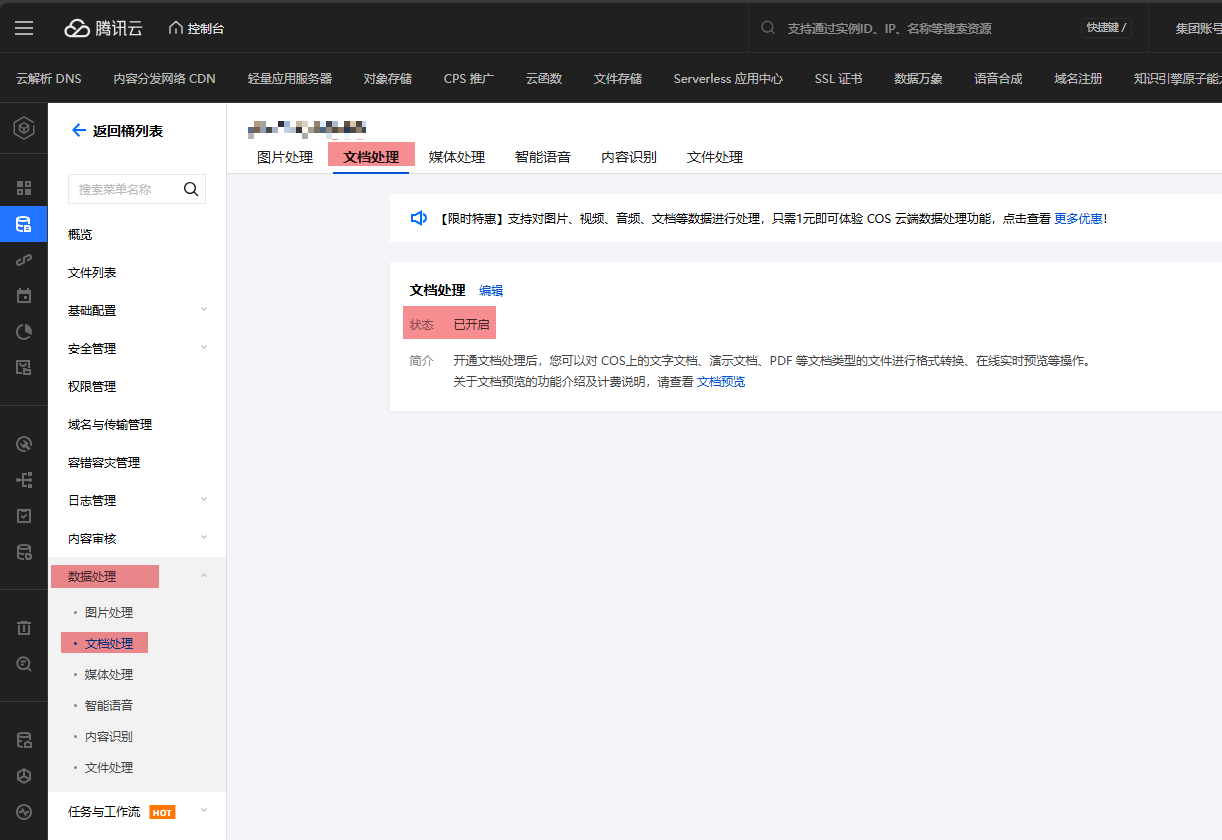Collapse the 数据处理 section
The image size is (1222, 840).
click(x=204, y=575)
